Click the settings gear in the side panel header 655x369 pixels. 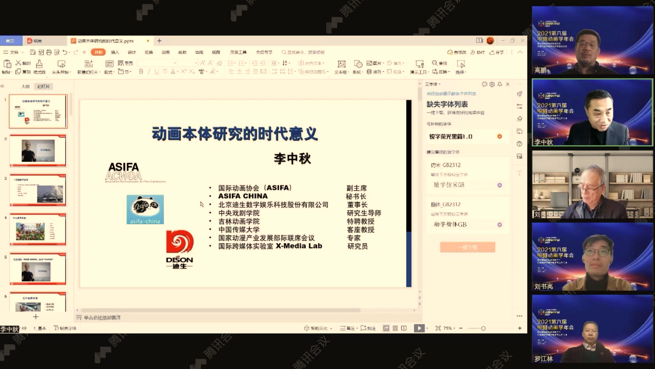(x=492, y=84)
